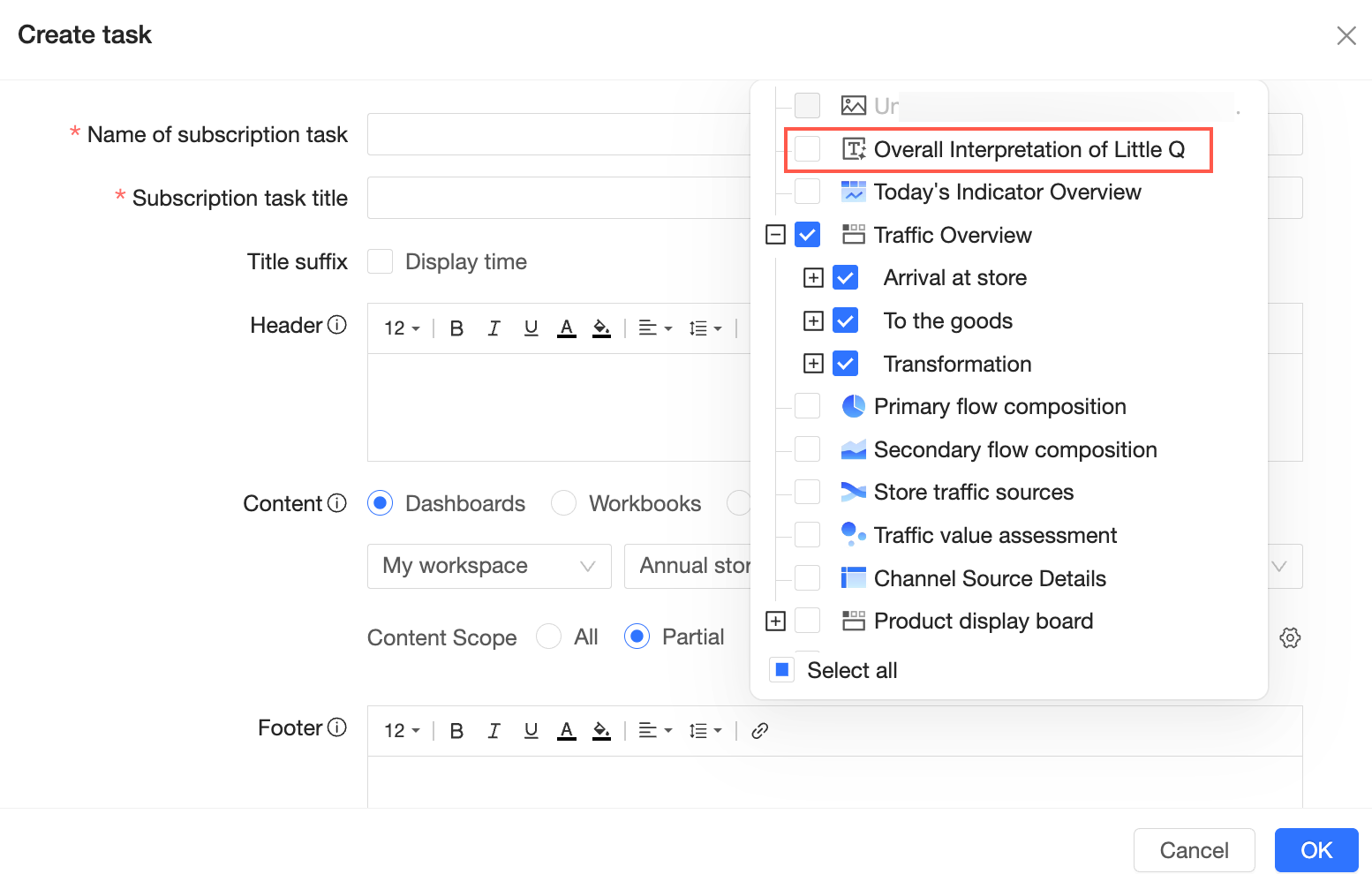1372x874 pixels.
Task: Open font size 12 dropdown in Header
Action: click(402, 328)
